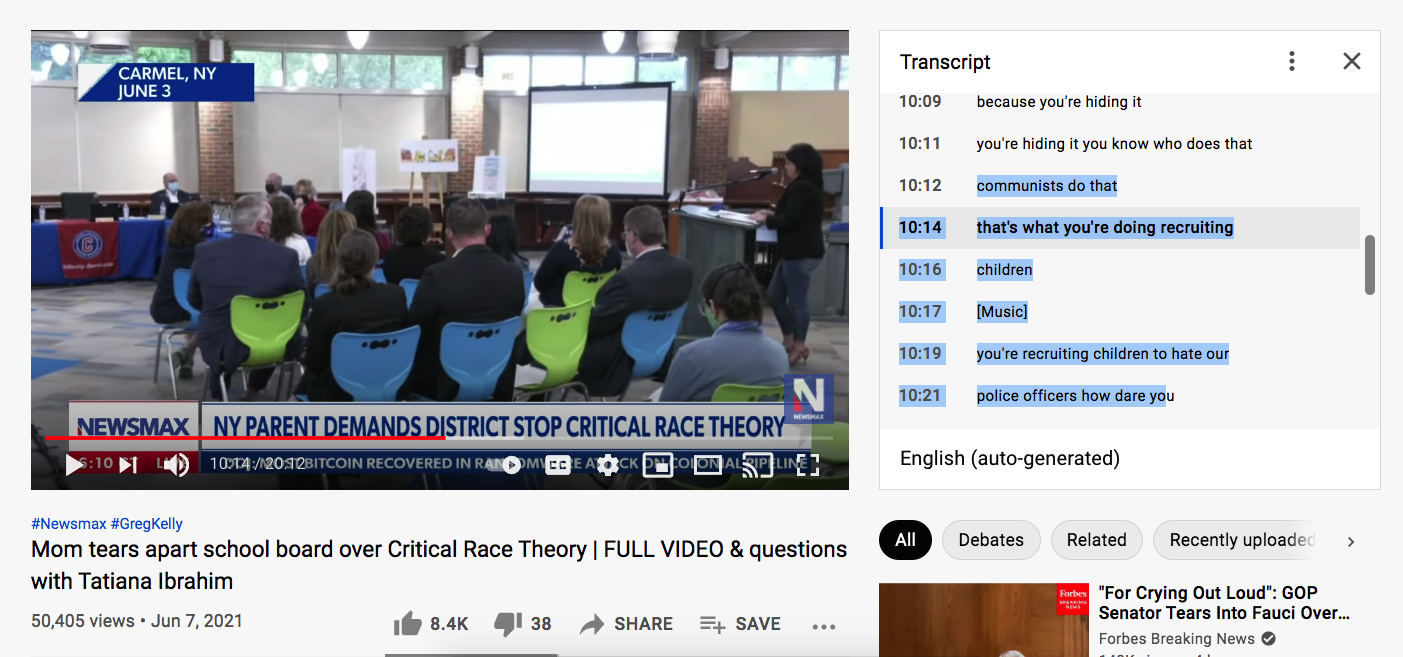
Task: Open 'For Crying Out Loud' video title
Action: (x=1224, y=603)
